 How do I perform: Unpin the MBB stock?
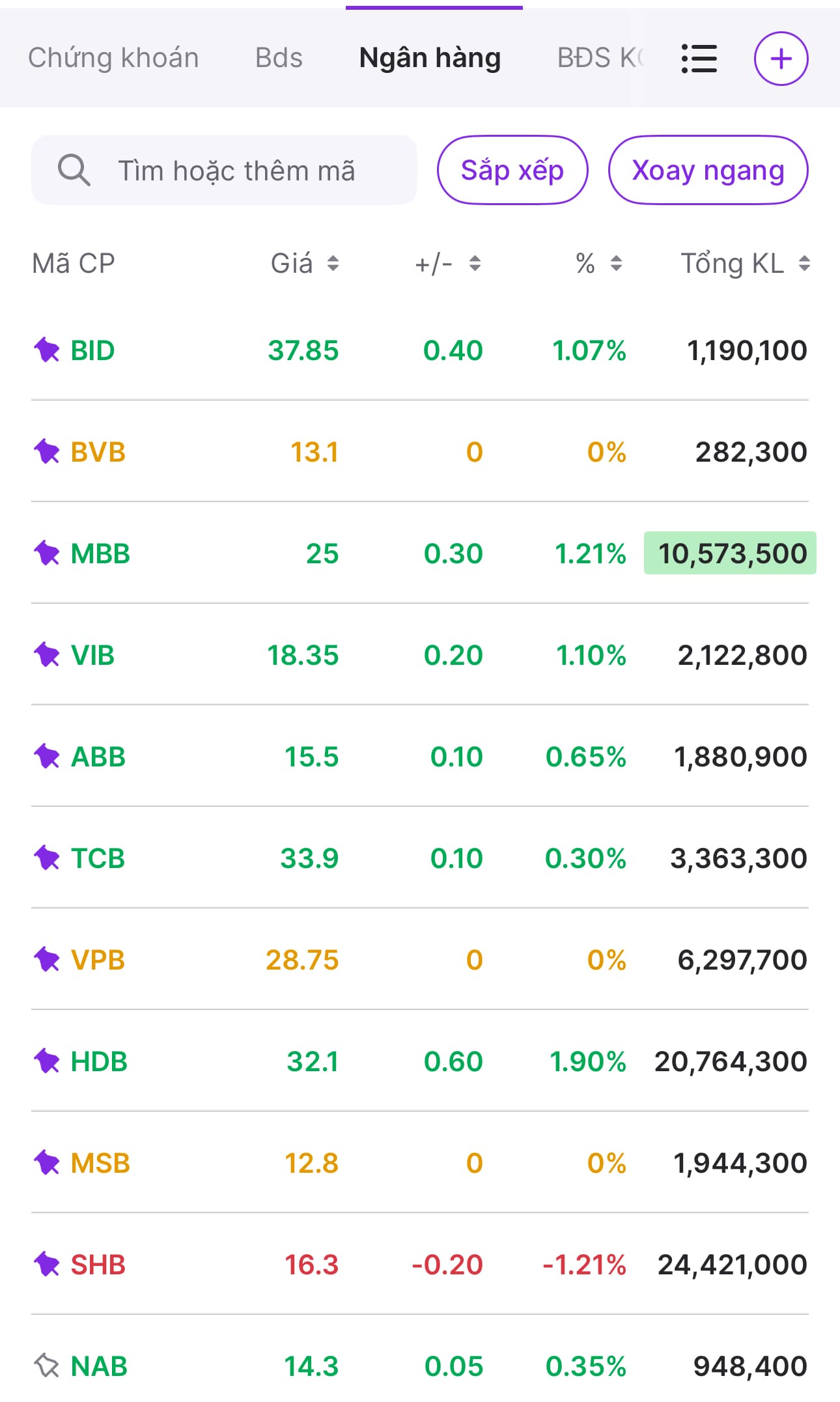47,554
